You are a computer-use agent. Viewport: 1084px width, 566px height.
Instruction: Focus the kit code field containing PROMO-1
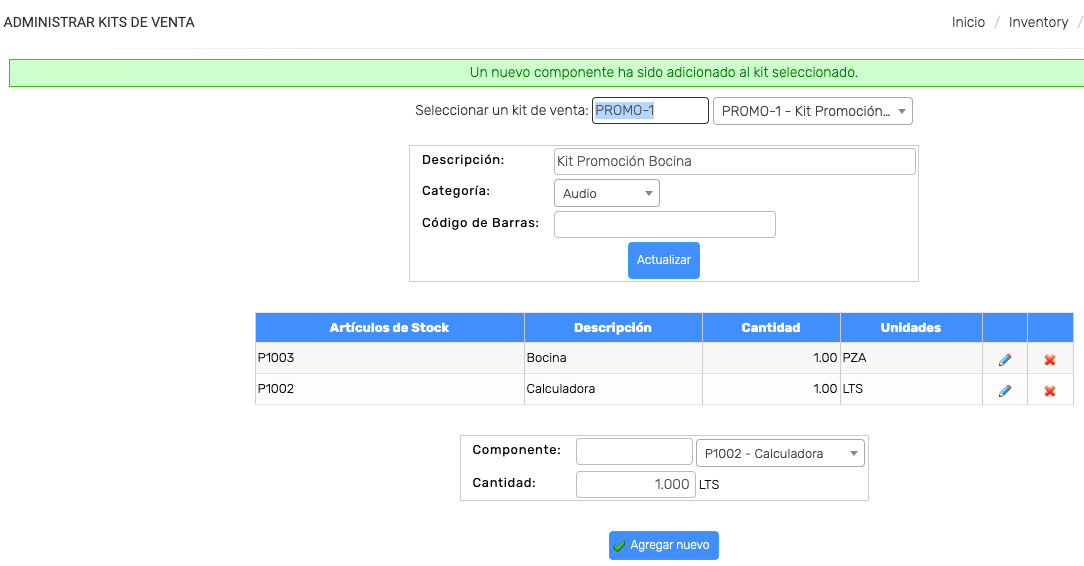pyautogui.click(x=650, y=111)
